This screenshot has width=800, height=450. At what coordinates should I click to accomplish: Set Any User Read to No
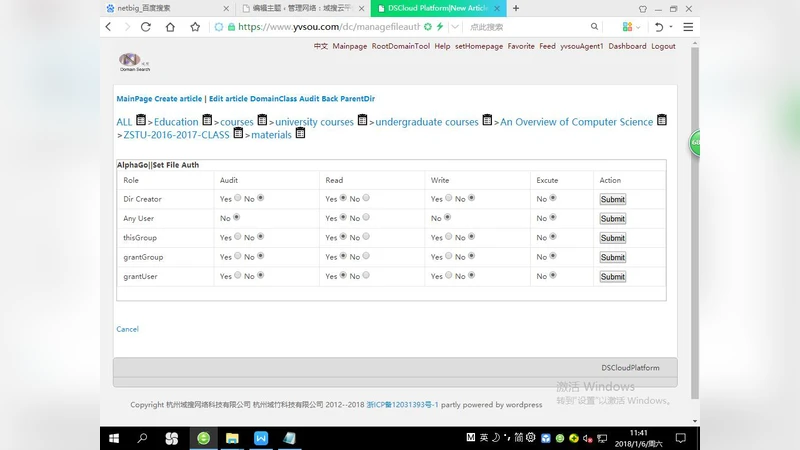tap(366, 217)
